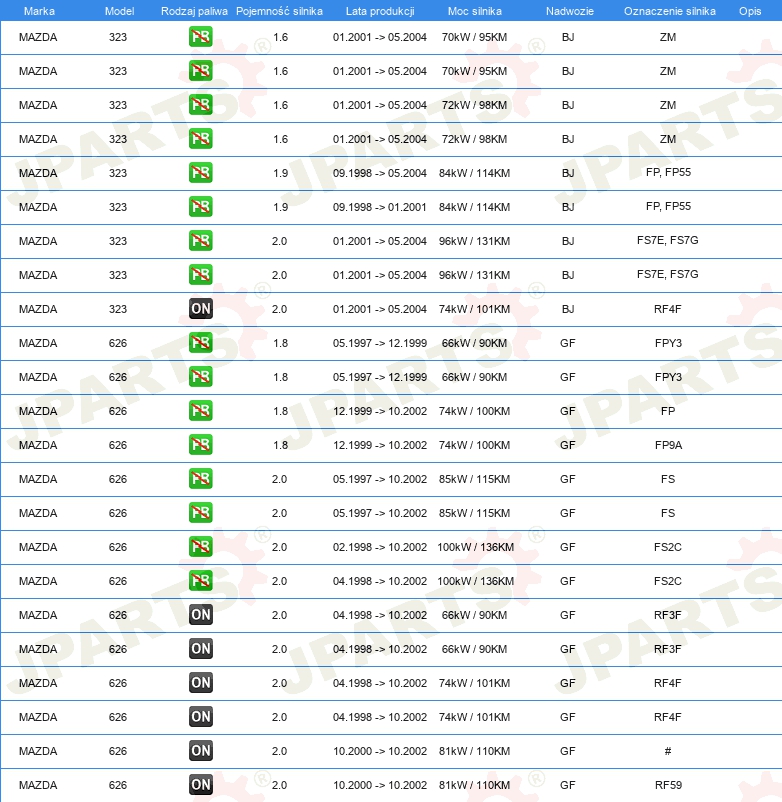This screenshot has height=802, width=782.
Task: Click model 626 in the FP9A row
Action: tap(118, 445)
